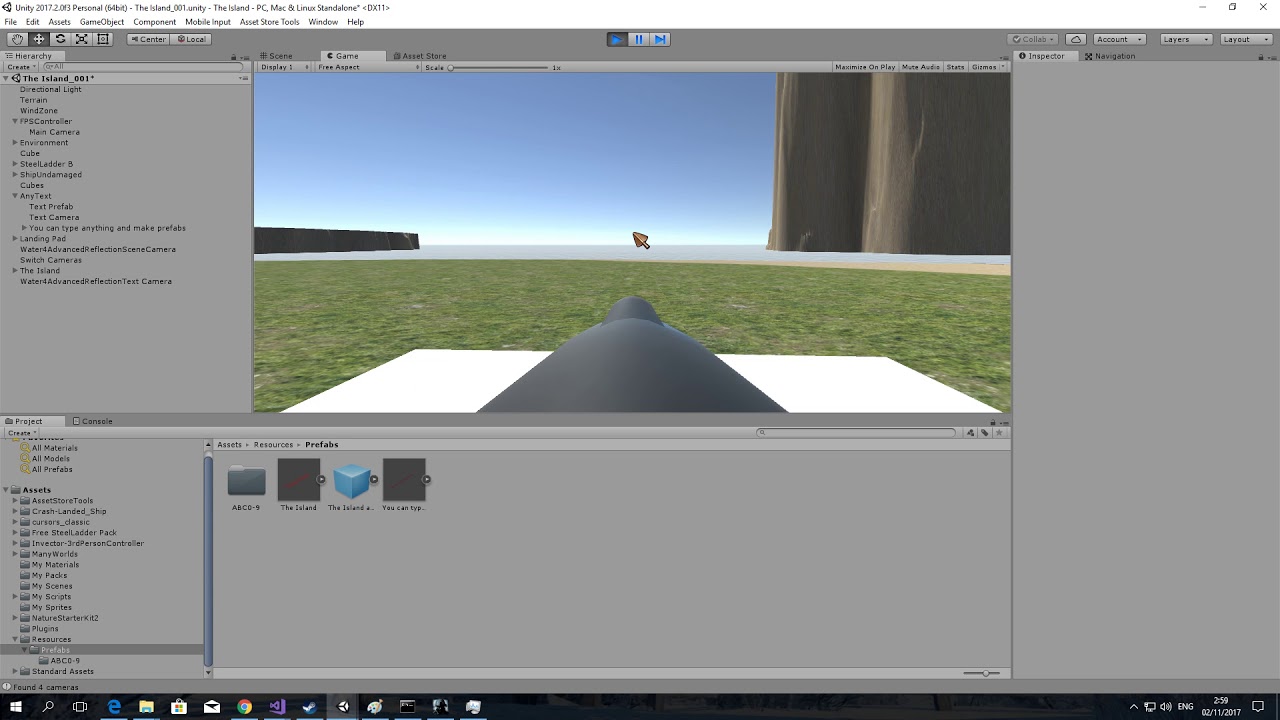Image resolution: width=1280 pixels, height=720 pixels.
Task: Open Microsoft Edge from the taskbar
Action: tap(114, 706)
